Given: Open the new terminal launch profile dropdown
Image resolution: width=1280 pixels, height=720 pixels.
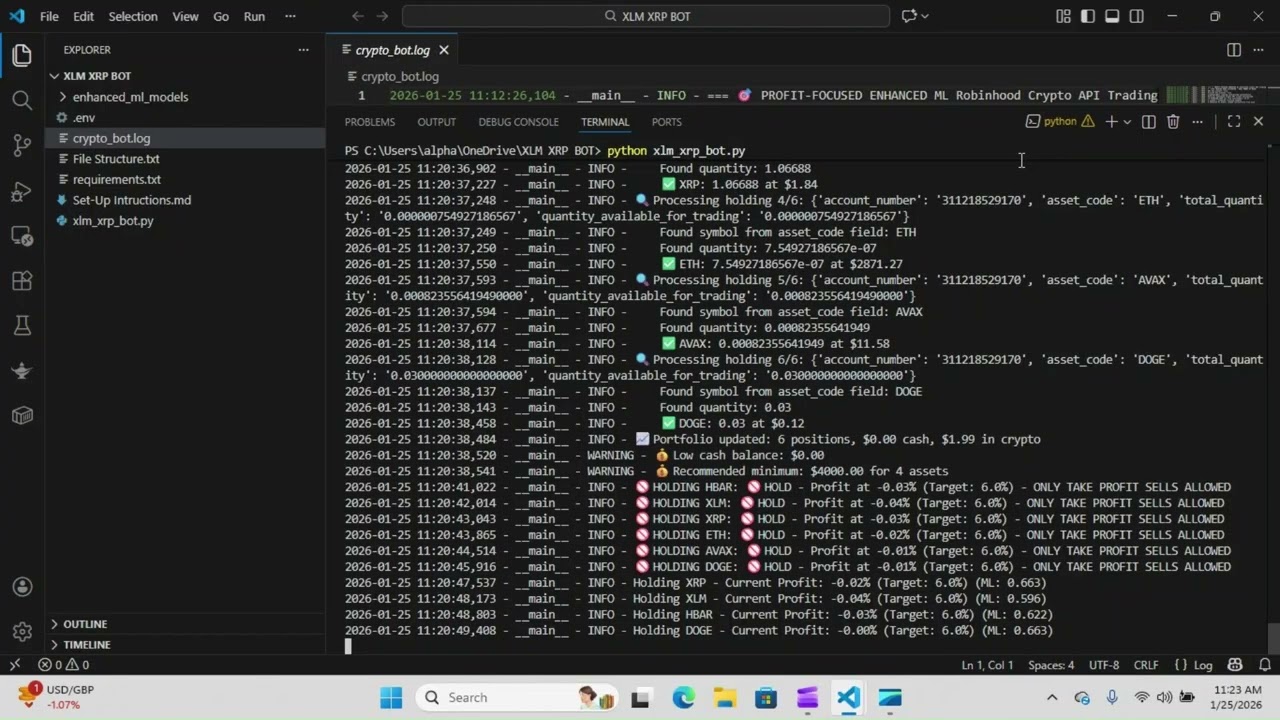Looking at the screenshot, I should click(x=1128, y=122).
